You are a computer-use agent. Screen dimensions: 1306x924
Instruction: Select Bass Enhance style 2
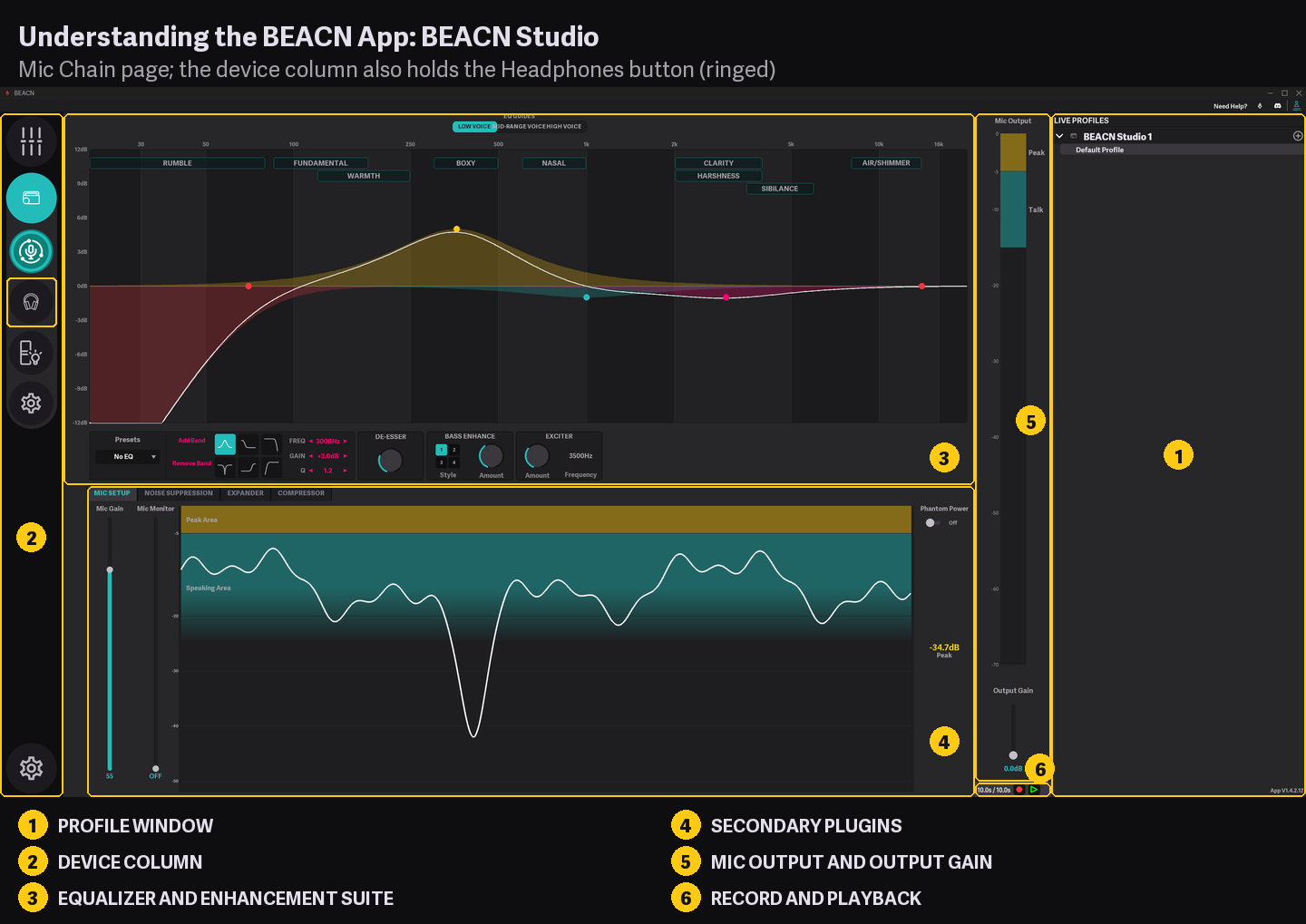[x=454, y=450]
